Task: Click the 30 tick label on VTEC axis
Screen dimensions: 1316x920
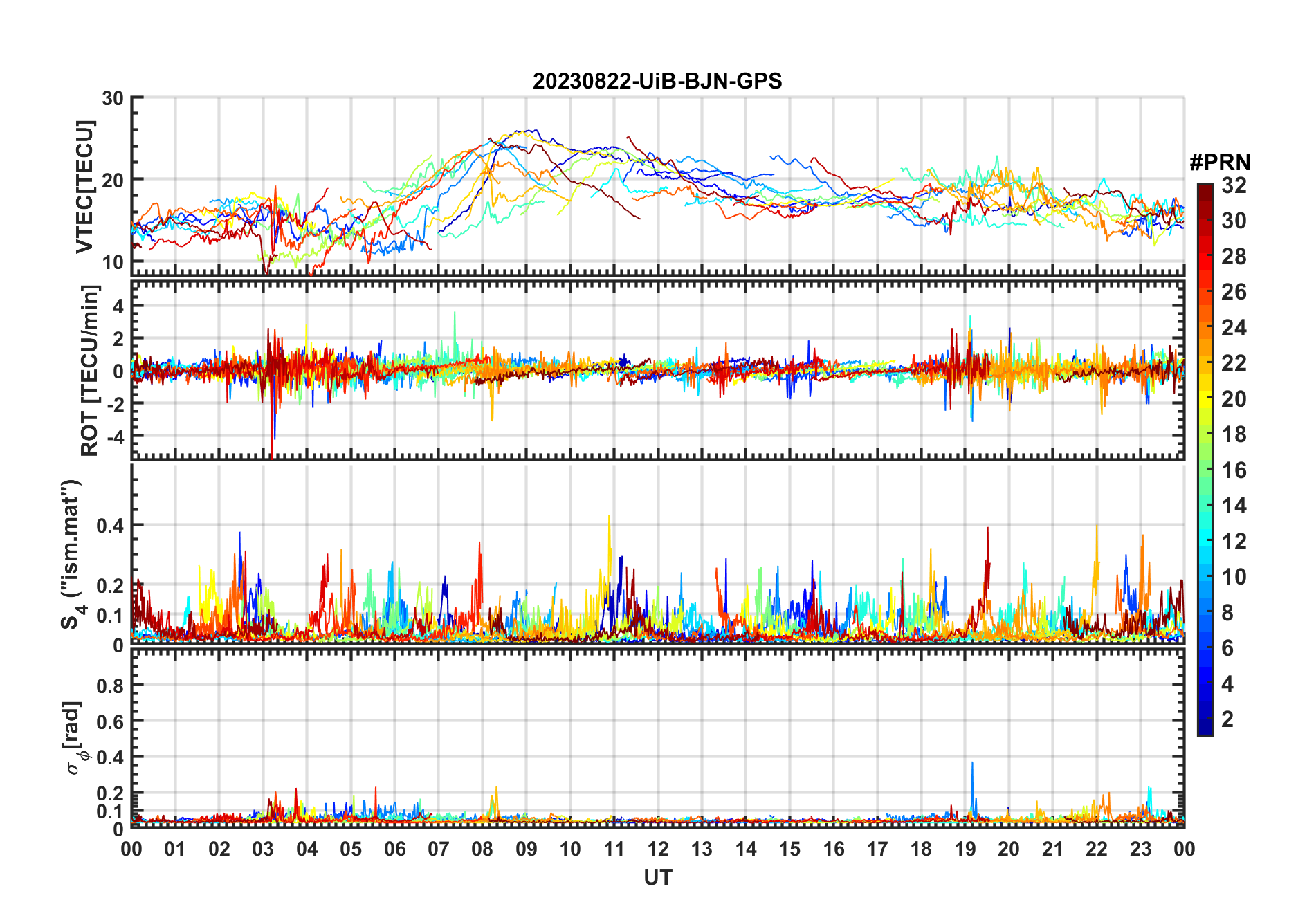Action: pos(113,99)
